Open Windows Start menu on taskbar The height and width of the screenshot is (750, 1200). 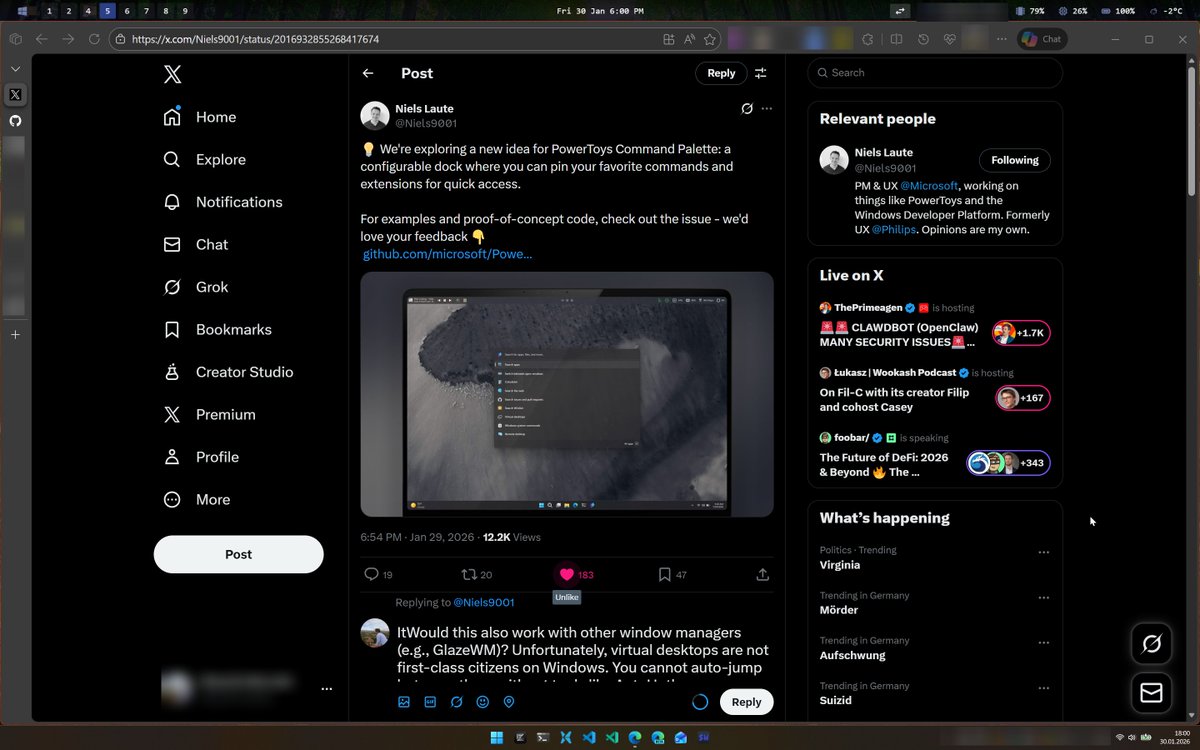pos(496,737)
